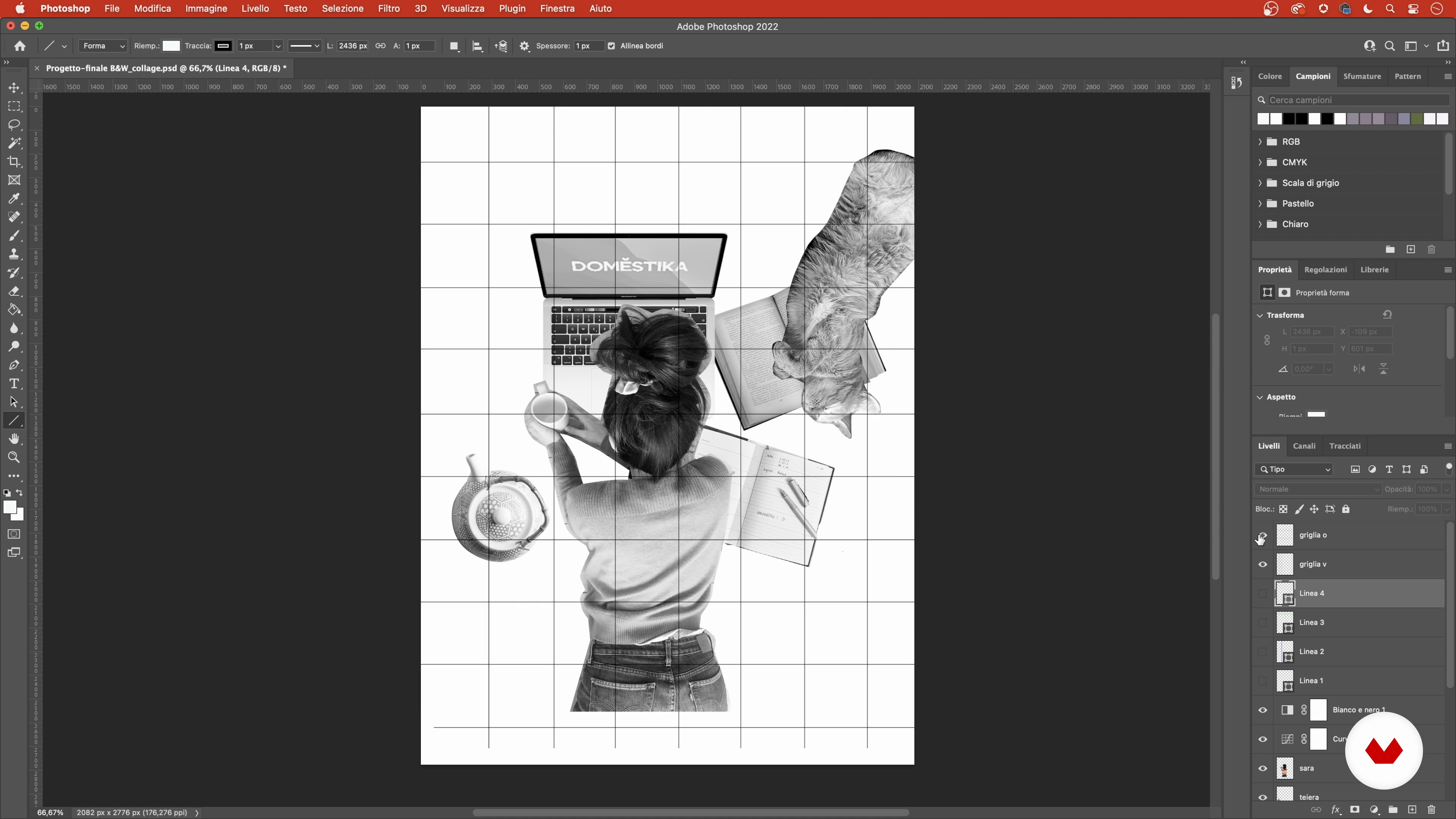The width and height of the screenshot is (1456, 819).
Task: Switch to the Canali tab
Action: coord(1304,447)
